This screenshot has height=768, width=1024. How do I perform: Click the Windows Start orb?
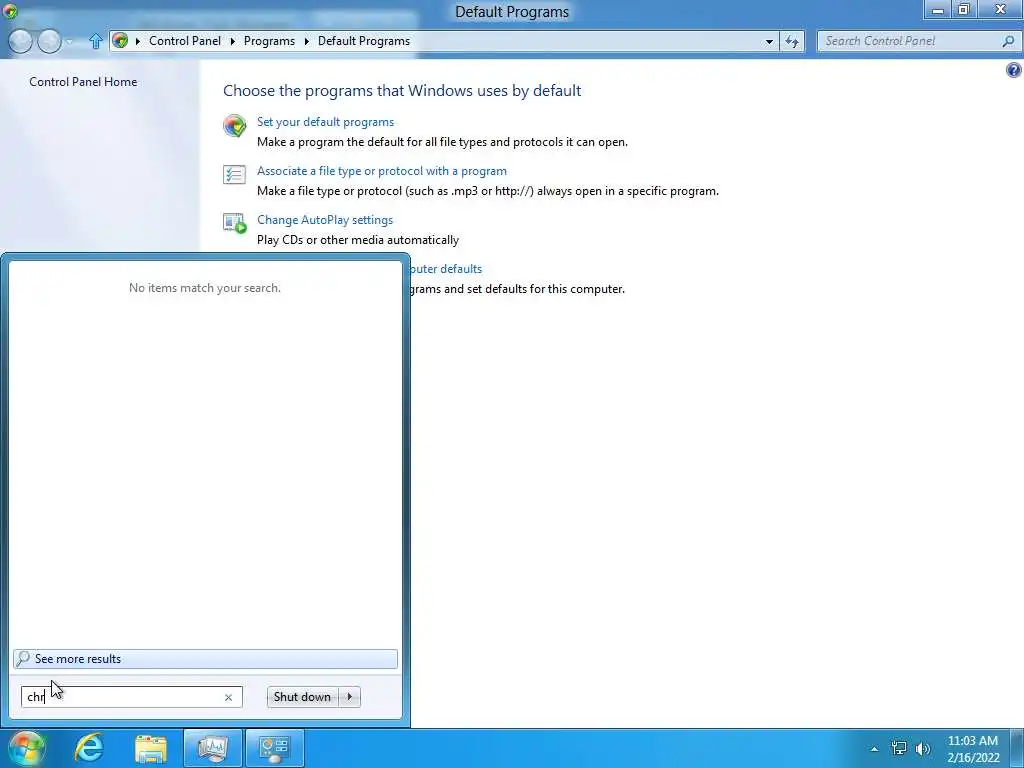(26, 748)
